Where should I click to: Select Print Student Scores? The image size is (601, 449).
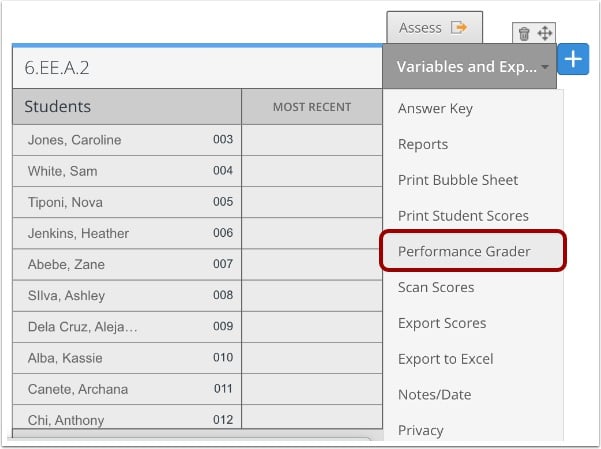point(463,215)
